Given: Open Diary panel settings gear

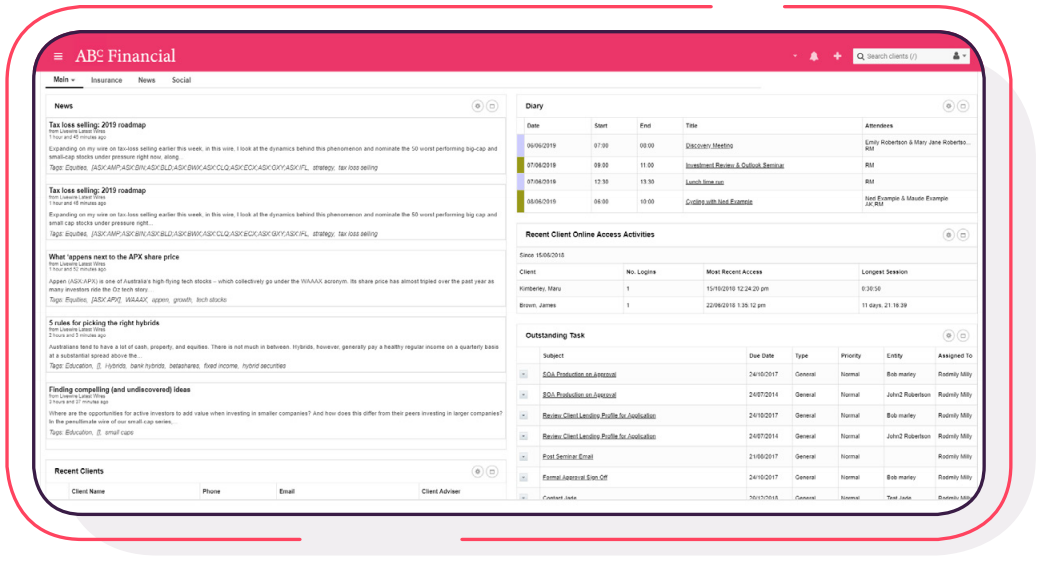Looking at the screenshot, I should (948, 106).
